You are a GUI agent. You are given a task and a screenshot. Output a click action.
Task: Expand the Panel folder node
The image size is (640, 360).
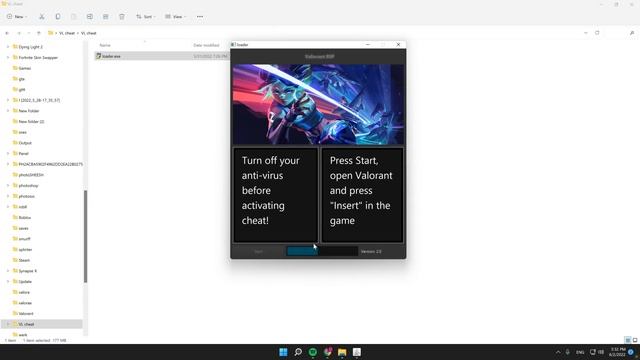click(x=8, y=153)
